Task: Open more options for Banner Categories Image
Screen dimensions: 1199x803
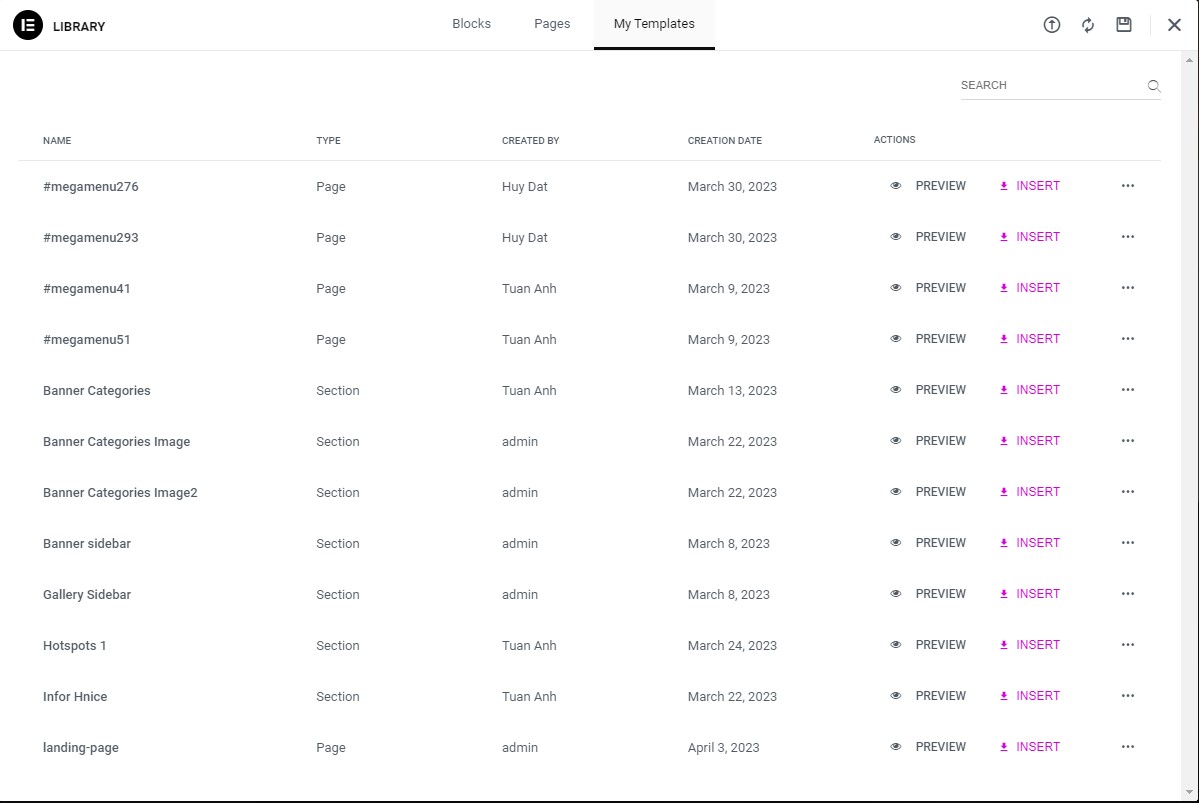Action: pyautogui.click(x=1128, y=441)
